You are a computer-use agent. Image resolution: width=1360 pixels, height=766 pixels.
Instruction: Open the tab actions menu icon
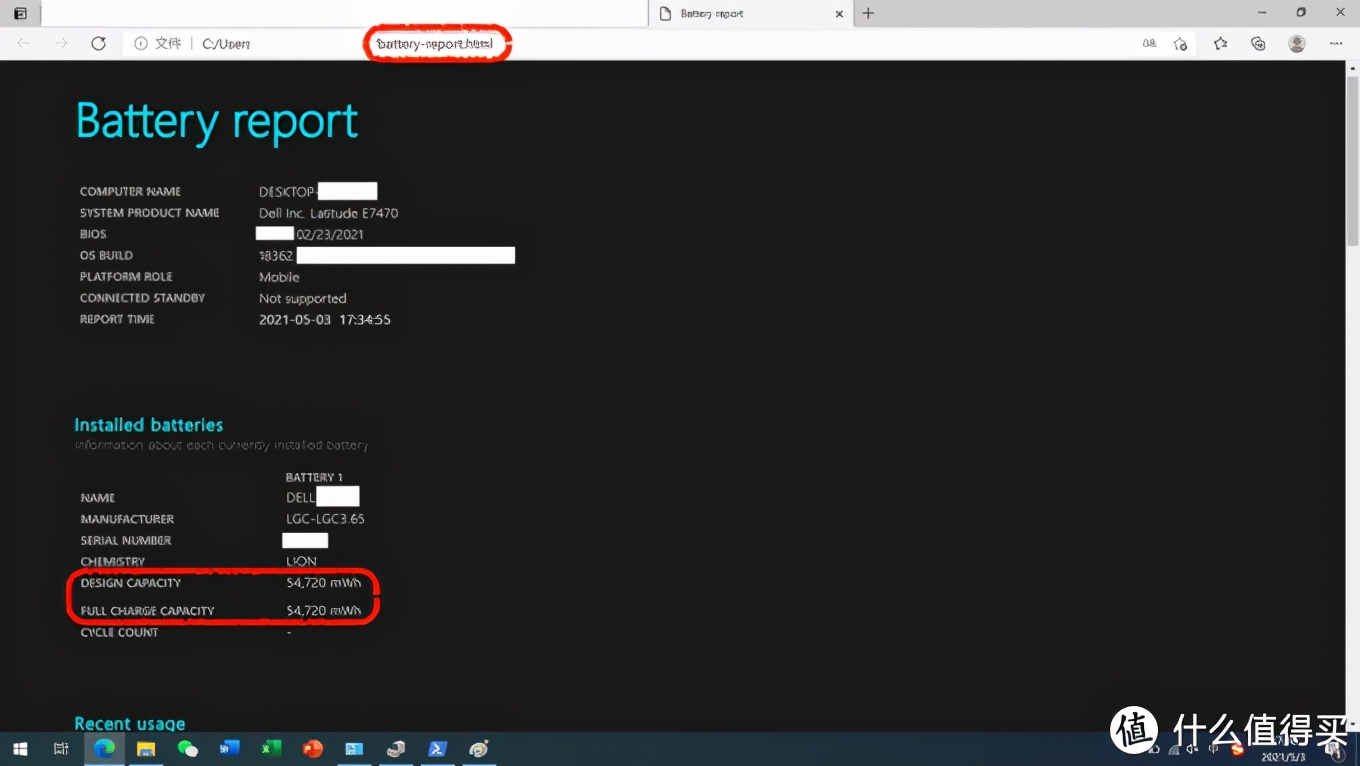pyautogui.click(x=20, y=13)
